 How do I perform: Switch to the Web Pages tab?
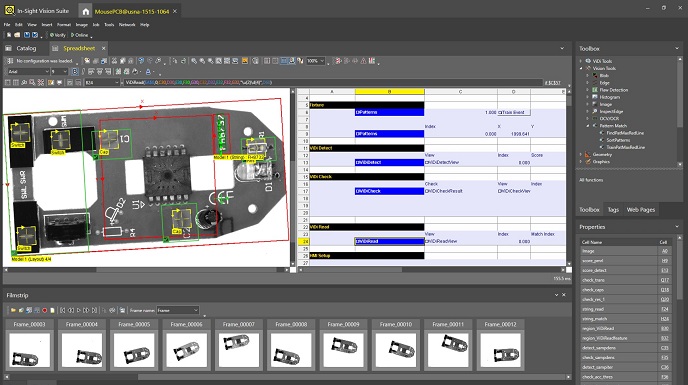point(641,210)
